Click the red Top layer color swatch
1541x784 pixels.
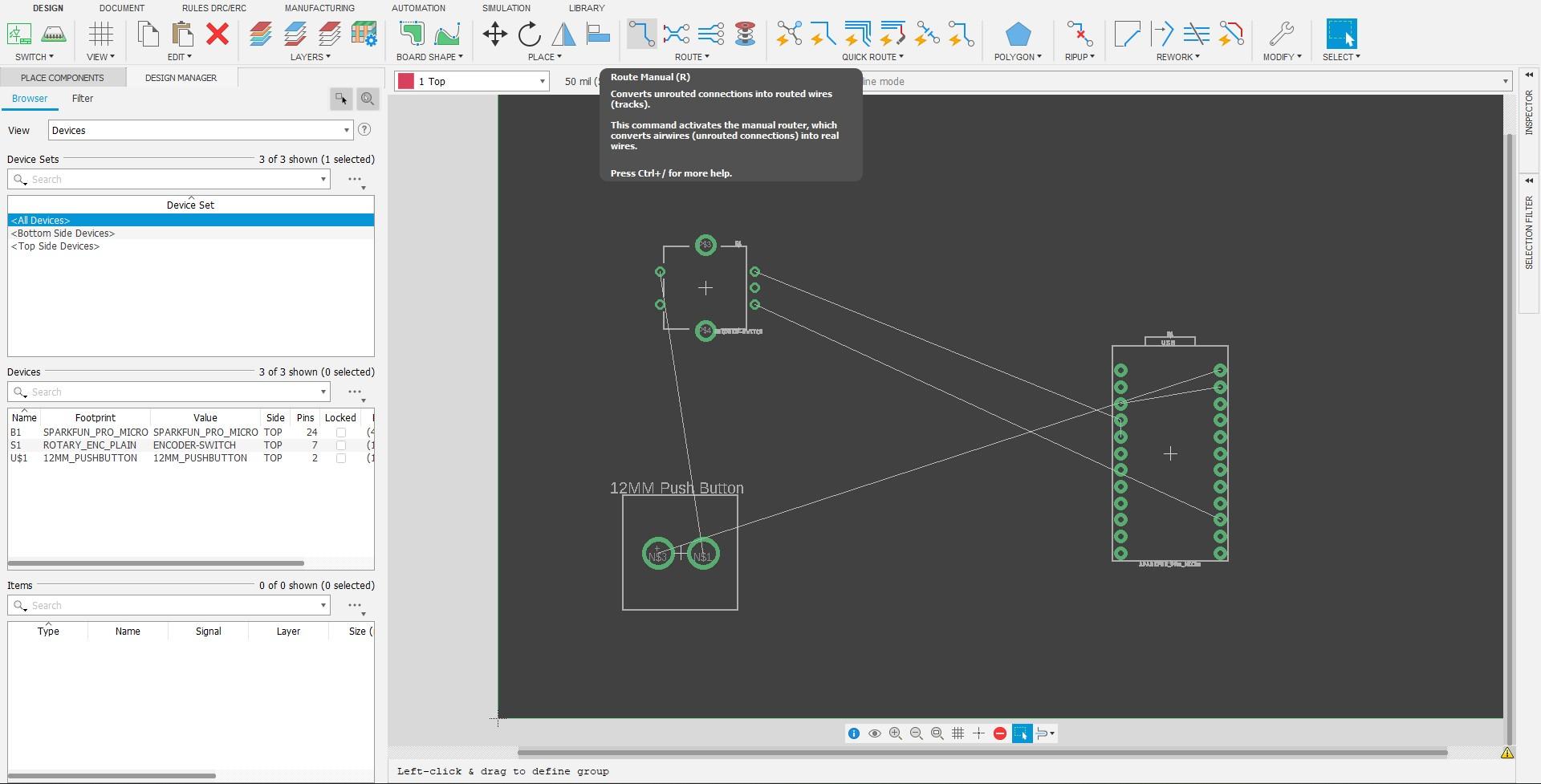(408, 81)
